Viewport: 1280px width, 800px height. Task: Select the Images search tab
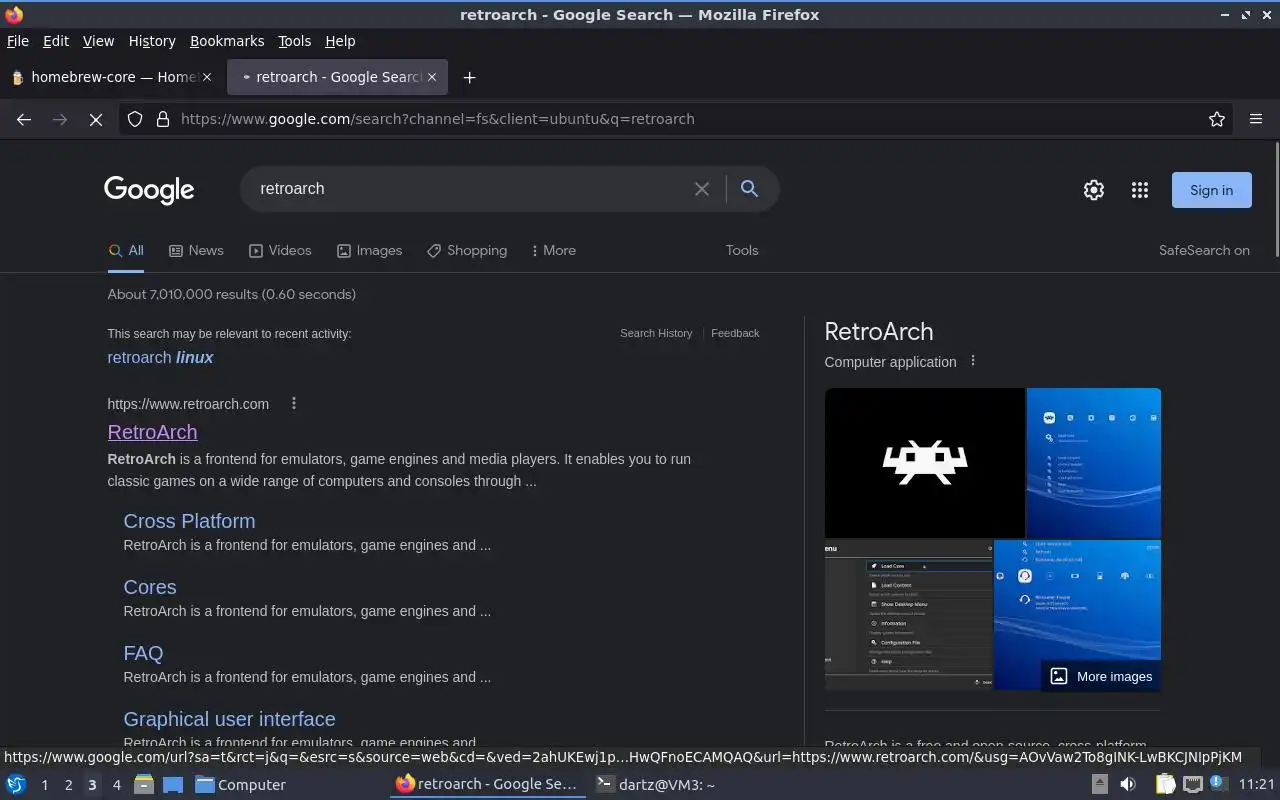coord(369,251)
